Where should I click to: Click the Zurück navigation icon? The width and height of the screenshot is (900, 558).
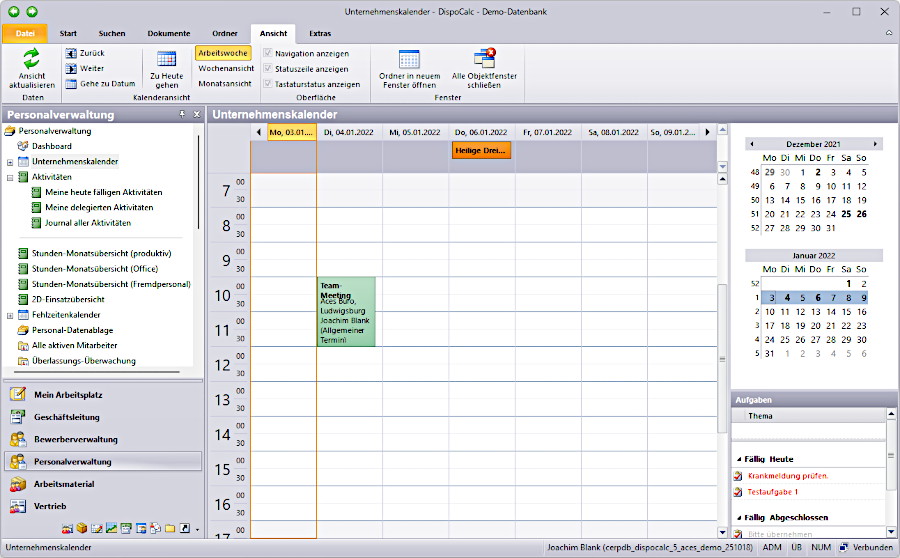pyautogui.click(x=71, y=53)
